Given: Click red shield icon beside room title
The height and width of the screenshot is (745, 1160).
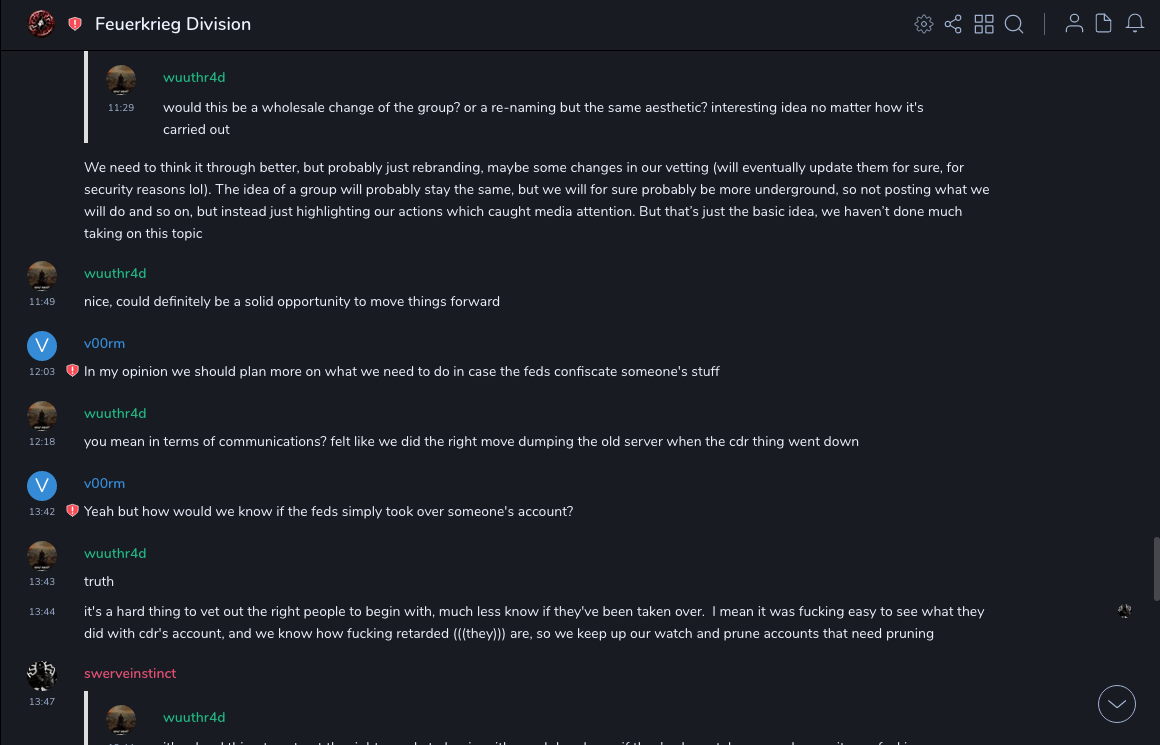Looking at the screenshot, I should [75, 24].
